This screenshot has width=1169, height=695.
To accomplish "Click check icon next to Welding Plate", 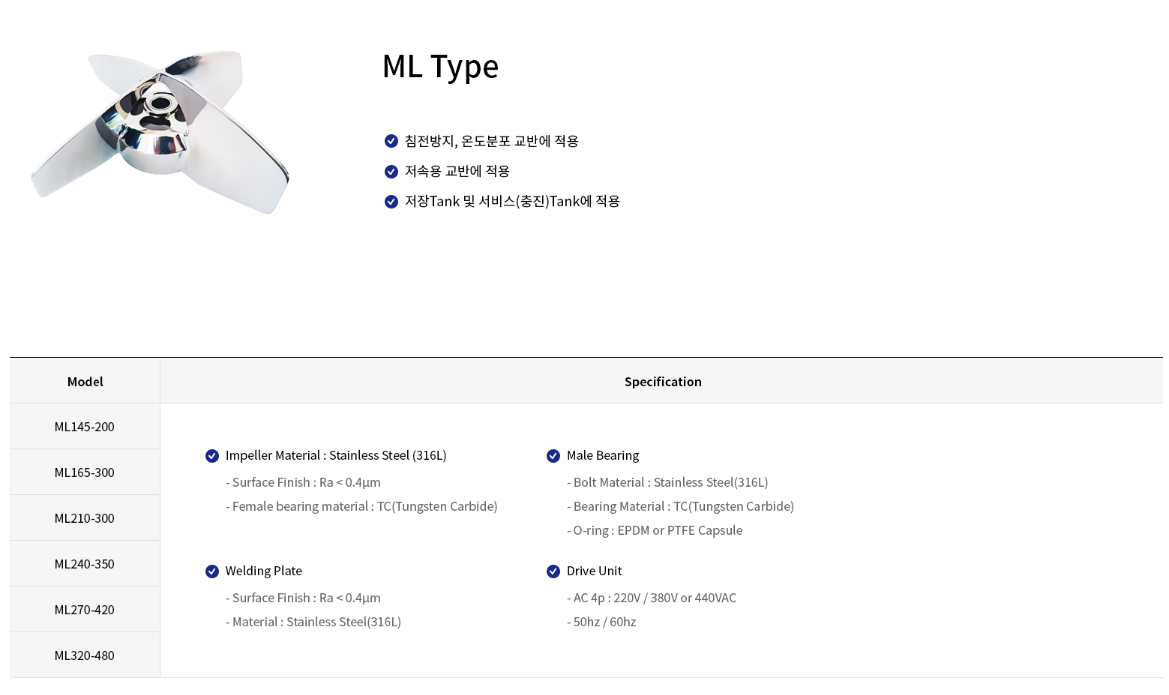I will [x=212, y=571].
